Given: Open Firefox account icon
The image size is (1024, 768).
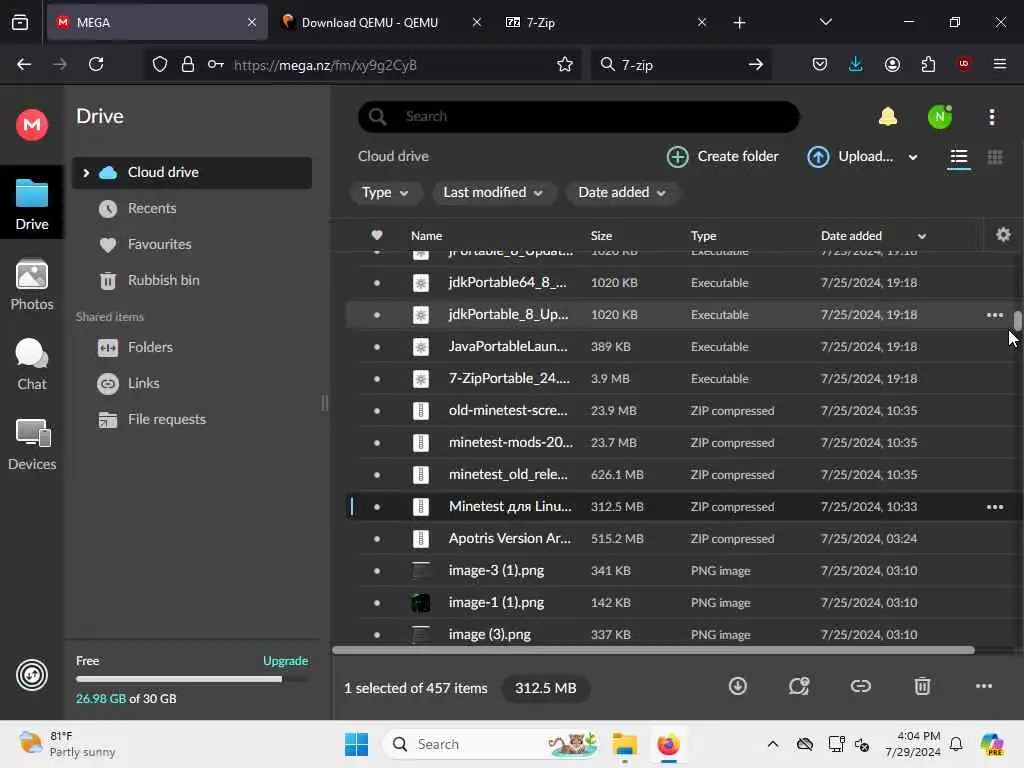Looking at the screenshot, I should coord(892,64).
